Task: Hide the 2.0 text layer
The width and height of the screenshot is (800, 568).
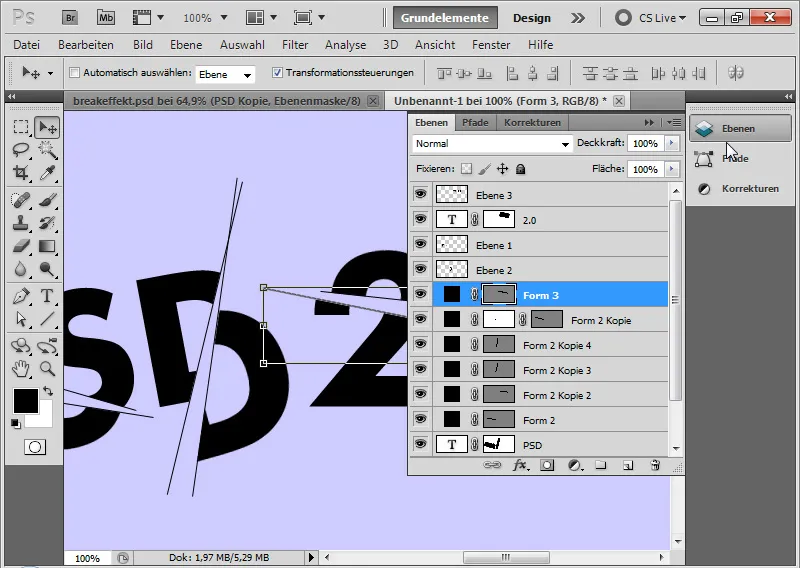Action: coord(420,219)
